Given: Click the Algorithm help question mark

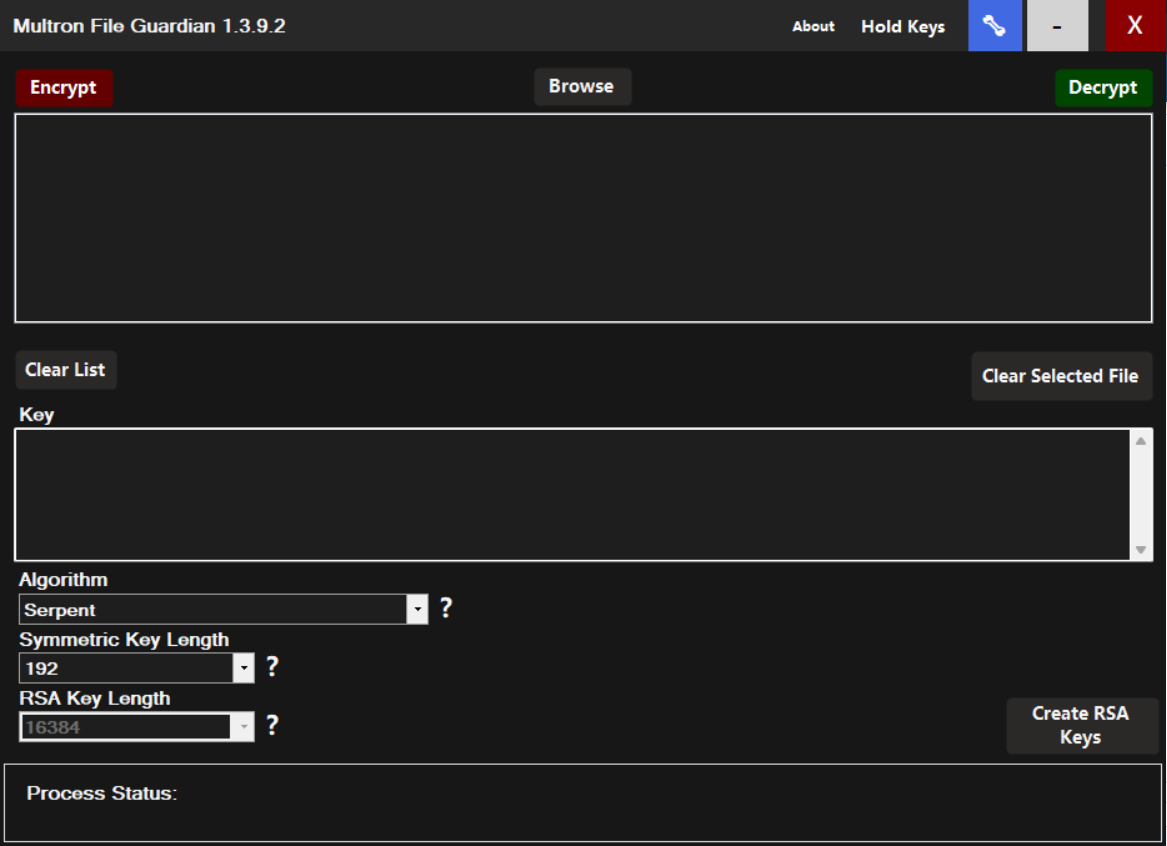Looking at the screenshot, I should click(446, 608).
